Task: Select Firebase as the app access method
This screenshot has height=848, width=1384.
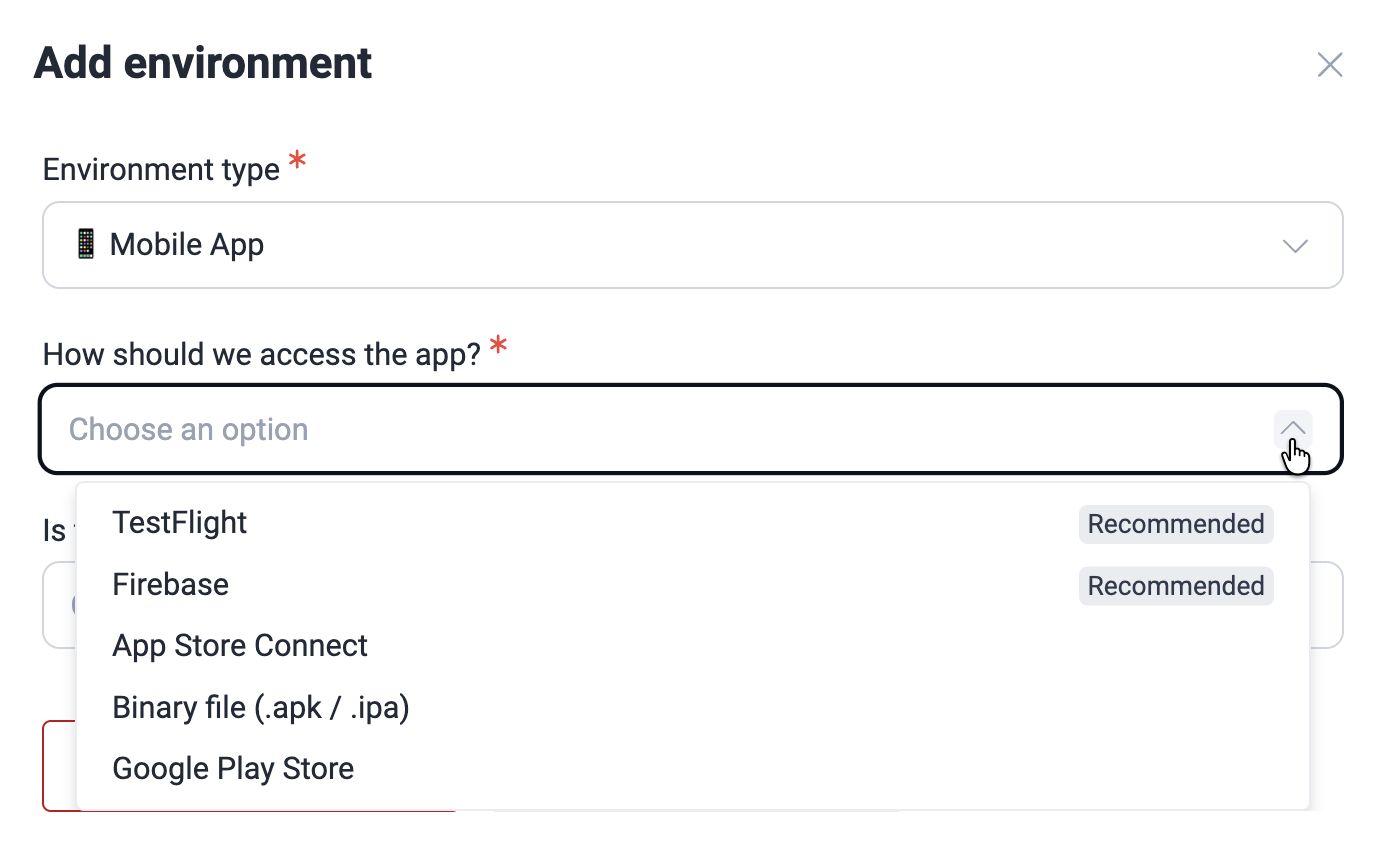Action: [170, 584]
